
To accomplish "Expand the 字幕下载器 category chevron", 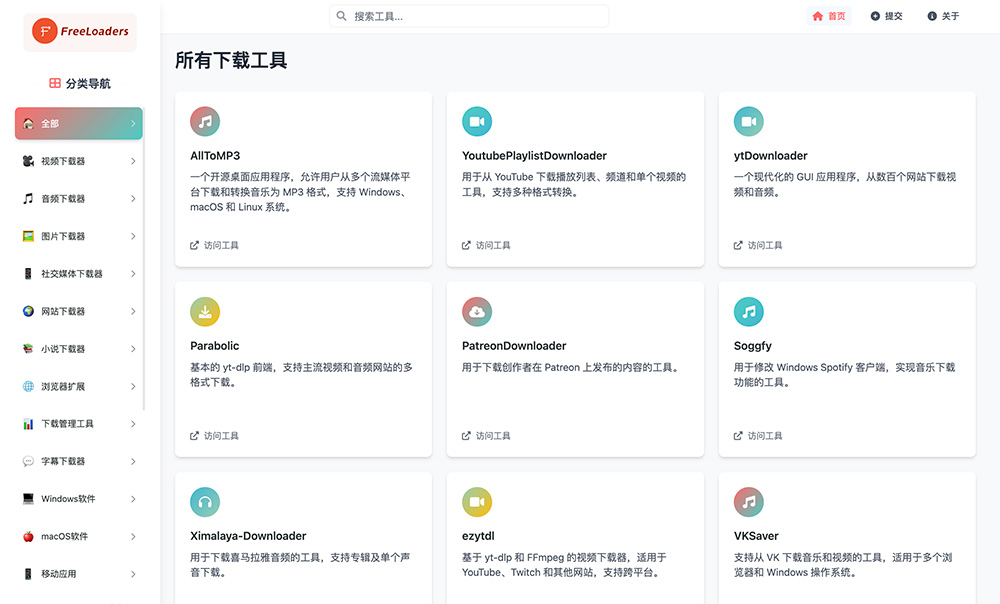I will pyautogui.click(x=133, y=461).
